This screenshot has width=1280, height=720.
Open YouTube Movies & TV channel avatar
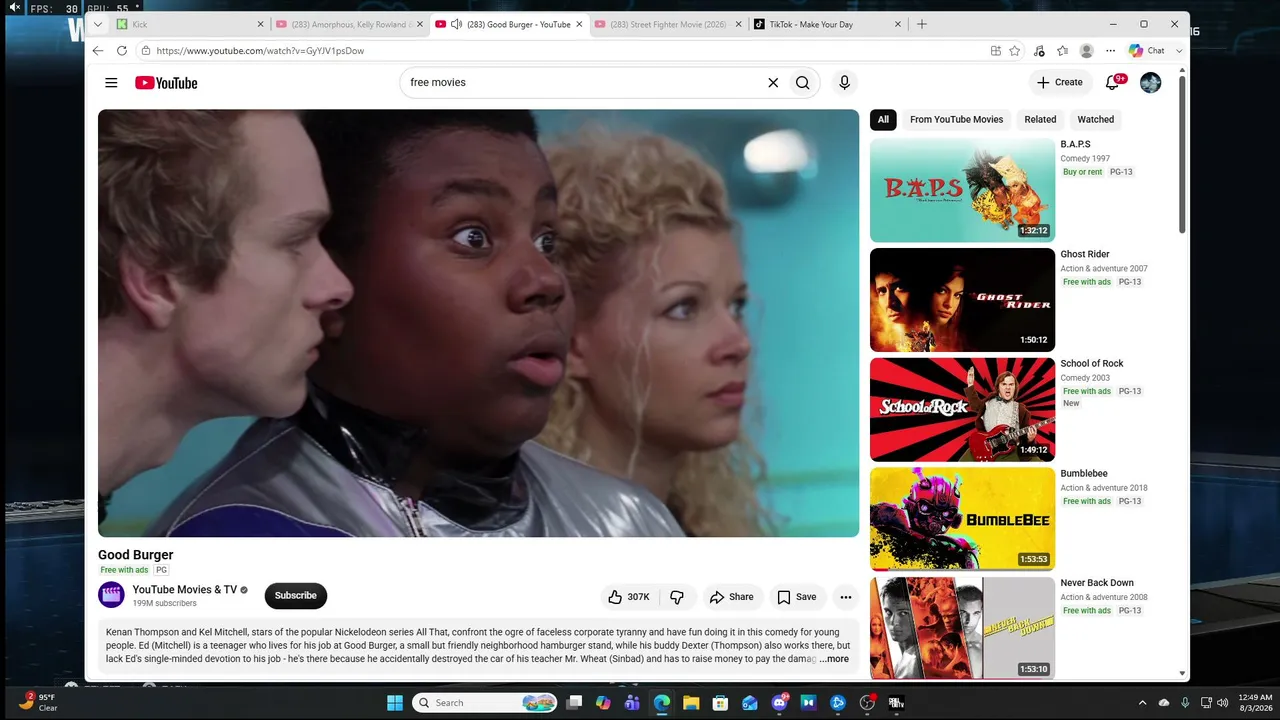[x=111, y=595]
